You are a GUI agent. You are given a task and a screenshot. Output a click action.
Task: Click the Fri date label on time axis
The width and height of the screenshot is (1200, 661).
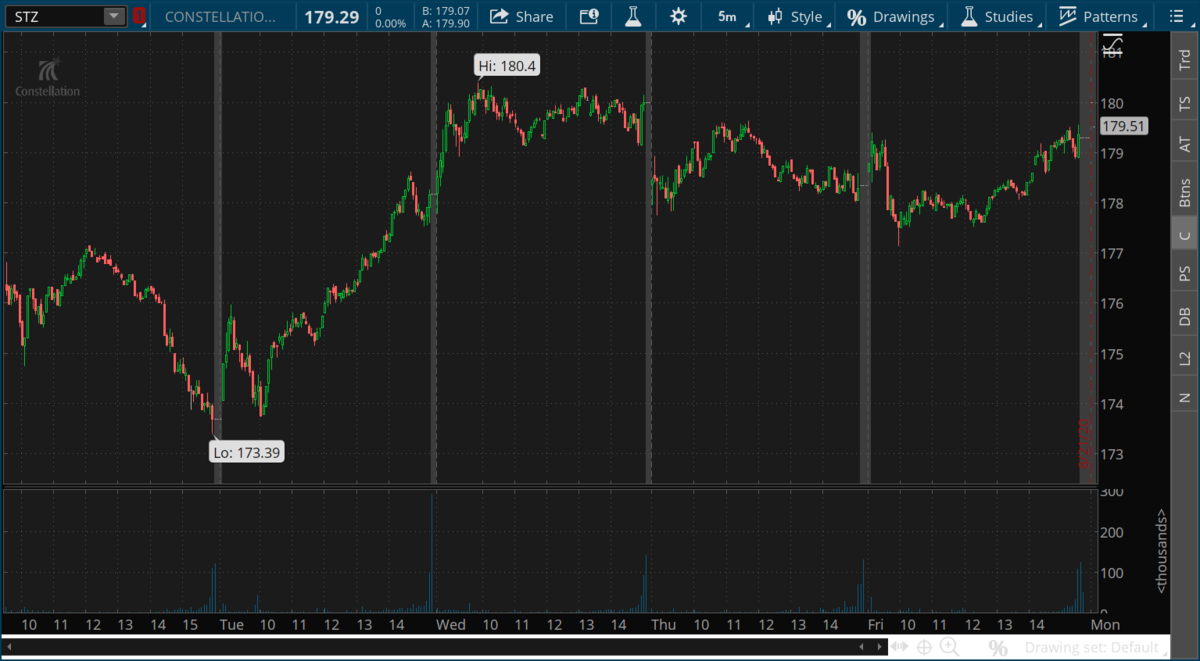click(x=876, y=625)
